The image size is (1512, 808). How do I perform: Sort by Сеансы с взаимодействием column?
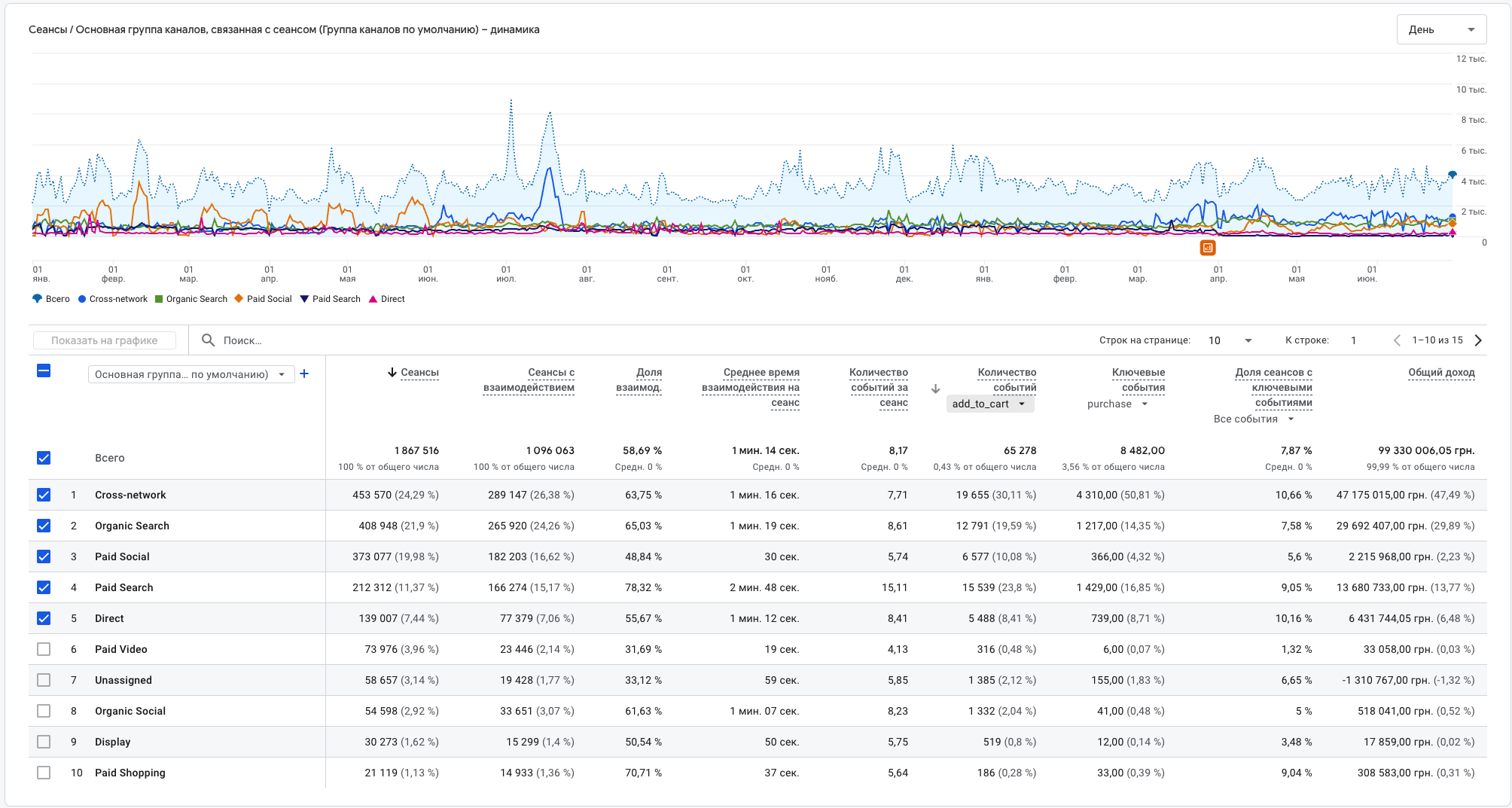529,380
